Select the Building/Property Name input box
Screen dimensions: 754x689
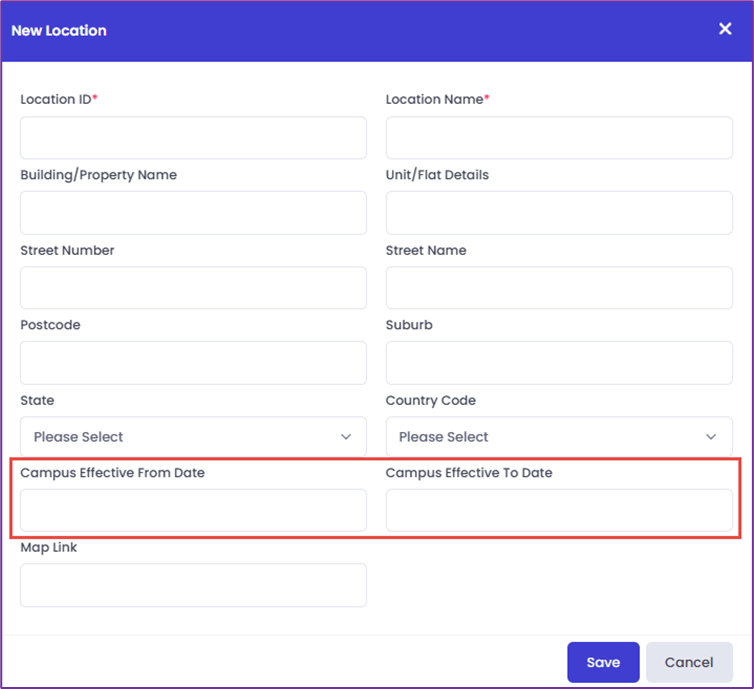[193, 213]
